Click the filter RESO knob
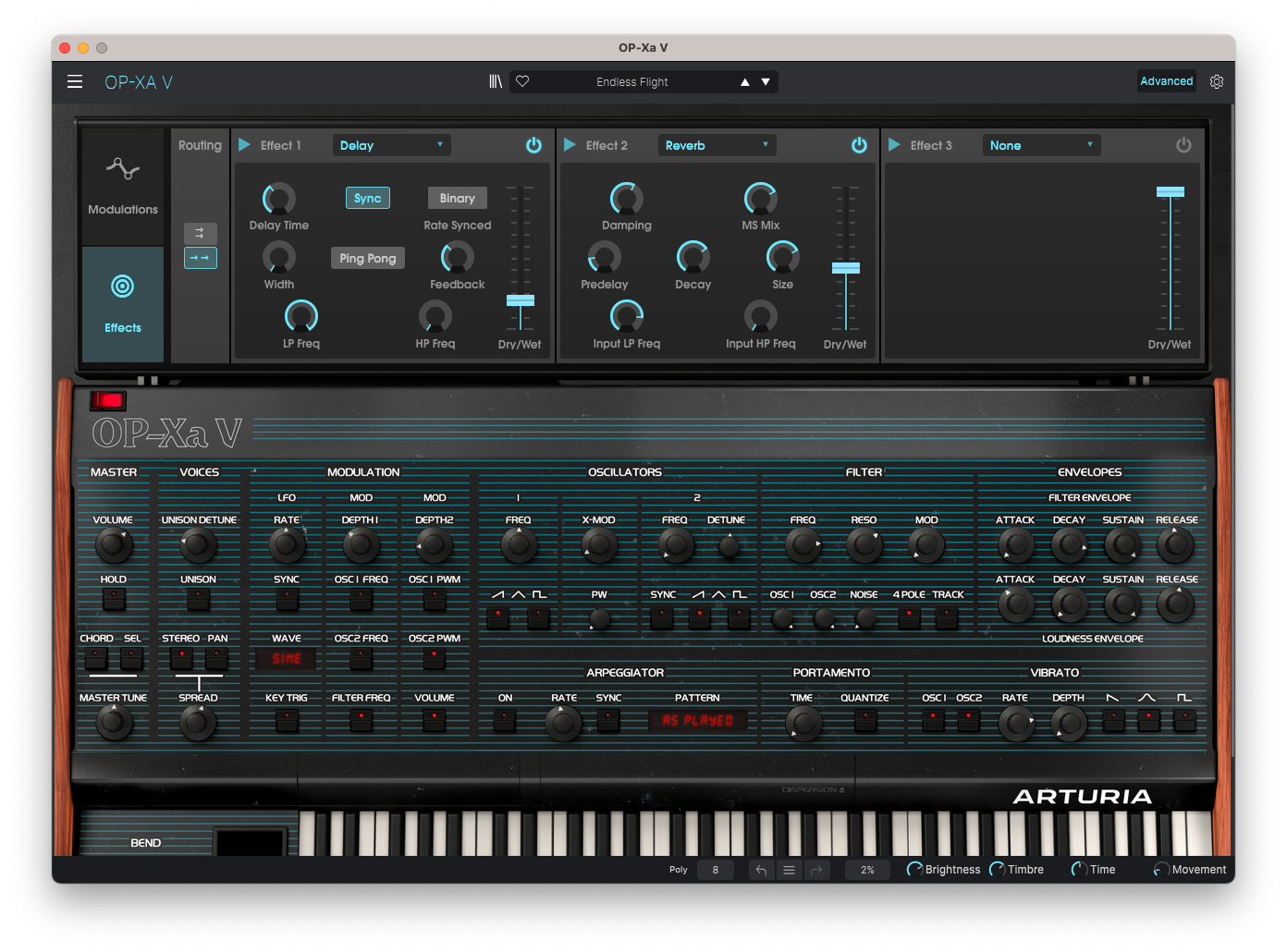Viewport: 1287px width, 952px height. pyautogui.click(x=864, y=545)
